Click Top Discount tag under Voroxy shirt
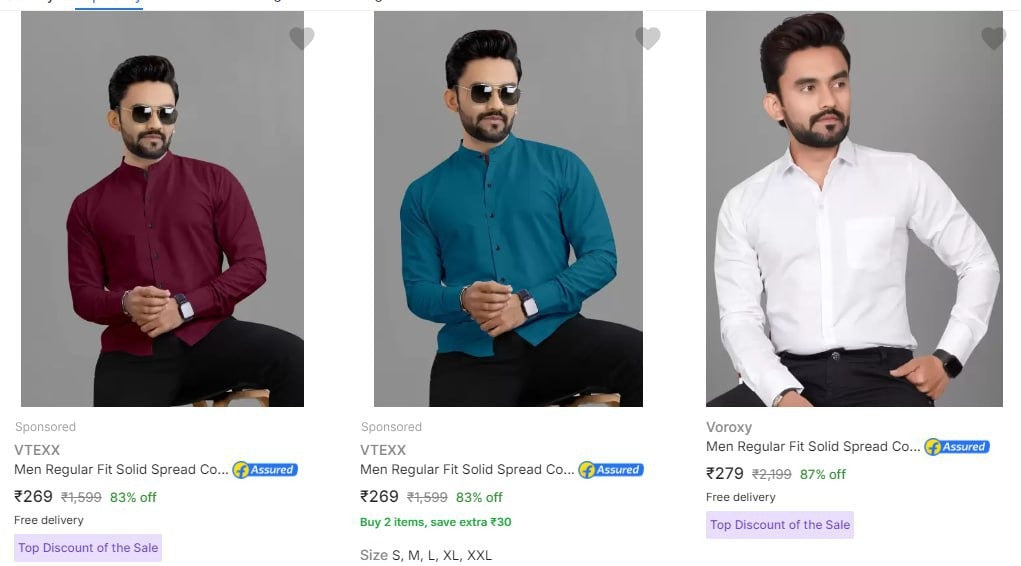Screen dimensions: 1021x566 [780, 524]
